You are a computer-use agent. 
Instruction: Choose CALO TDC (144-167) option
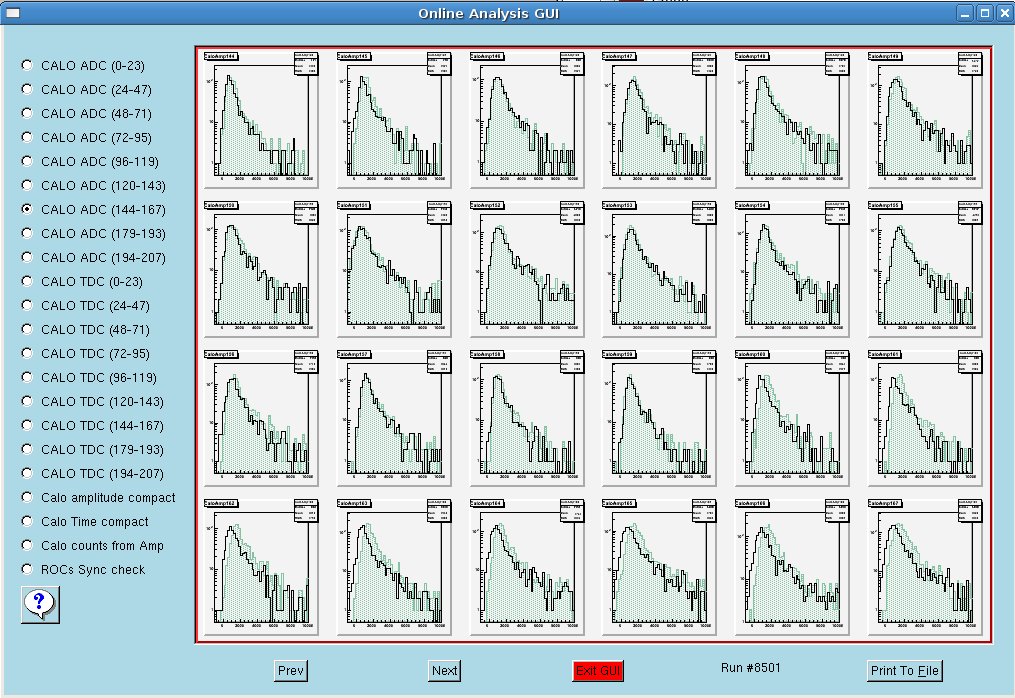[x=27, y=424]
